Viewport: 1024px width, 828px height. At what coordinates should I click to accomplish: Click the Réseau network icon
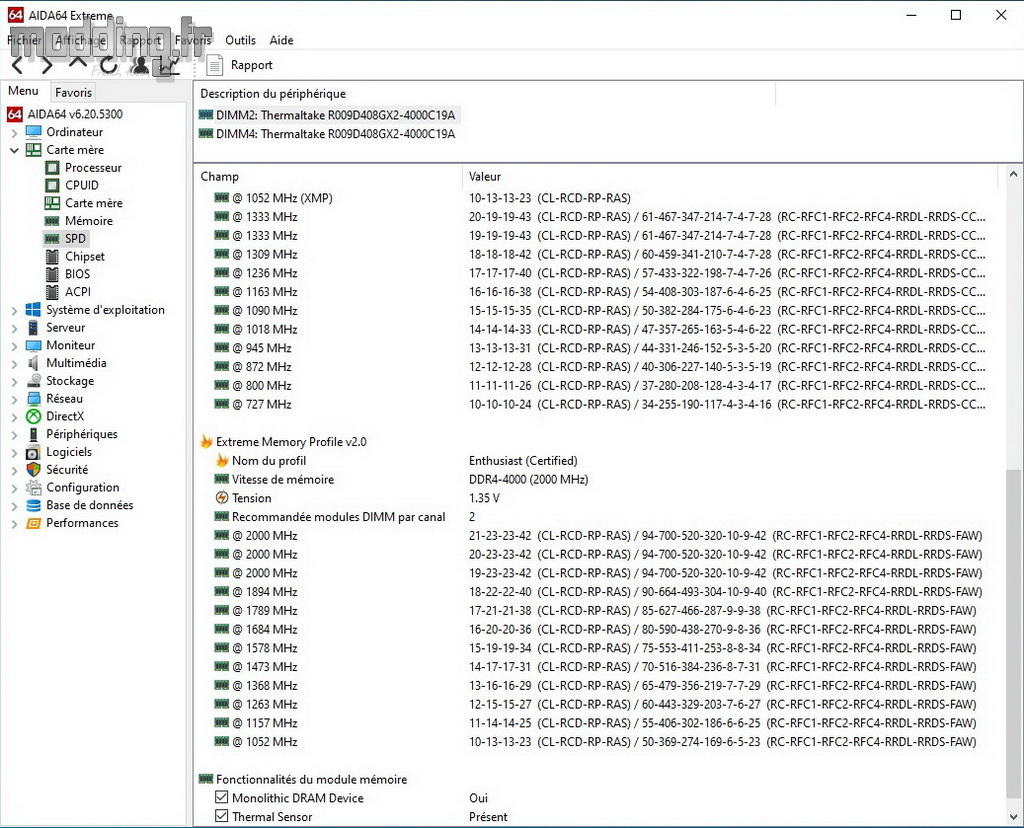point(33,398)
